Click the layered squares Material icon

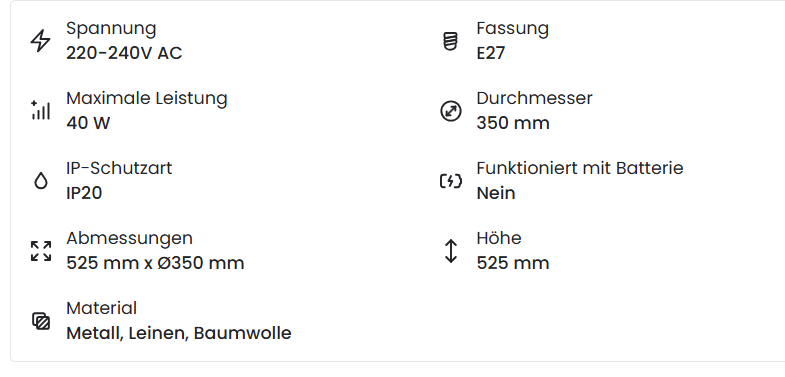[41, 321]
